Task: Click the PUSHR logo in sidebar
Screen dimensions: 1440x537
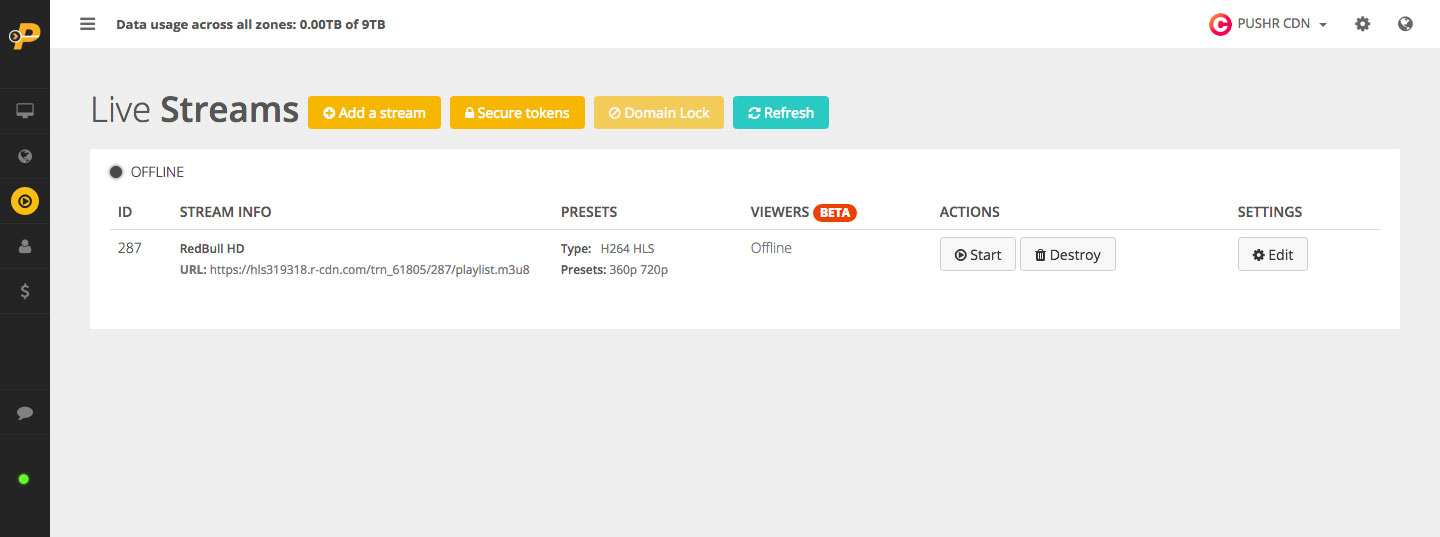Action: pyautogui.click(x=25, y=35)
